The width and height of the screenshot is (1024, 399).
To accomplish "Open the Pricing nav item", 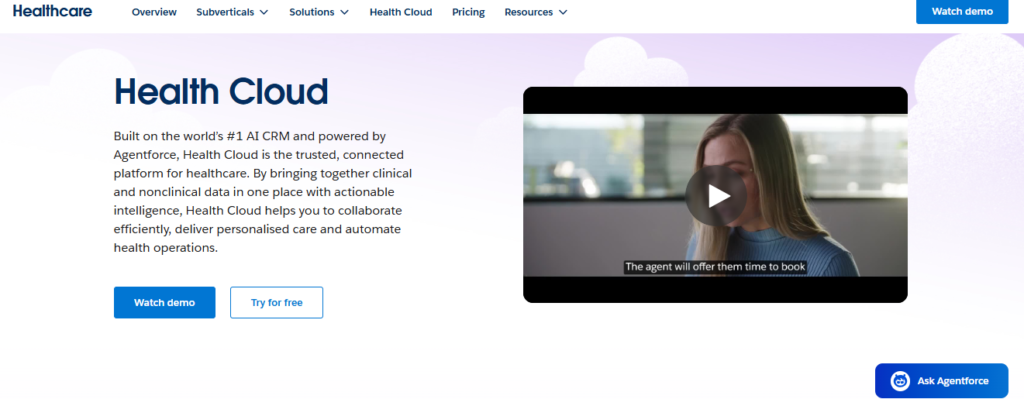I will tap(468, 12).
